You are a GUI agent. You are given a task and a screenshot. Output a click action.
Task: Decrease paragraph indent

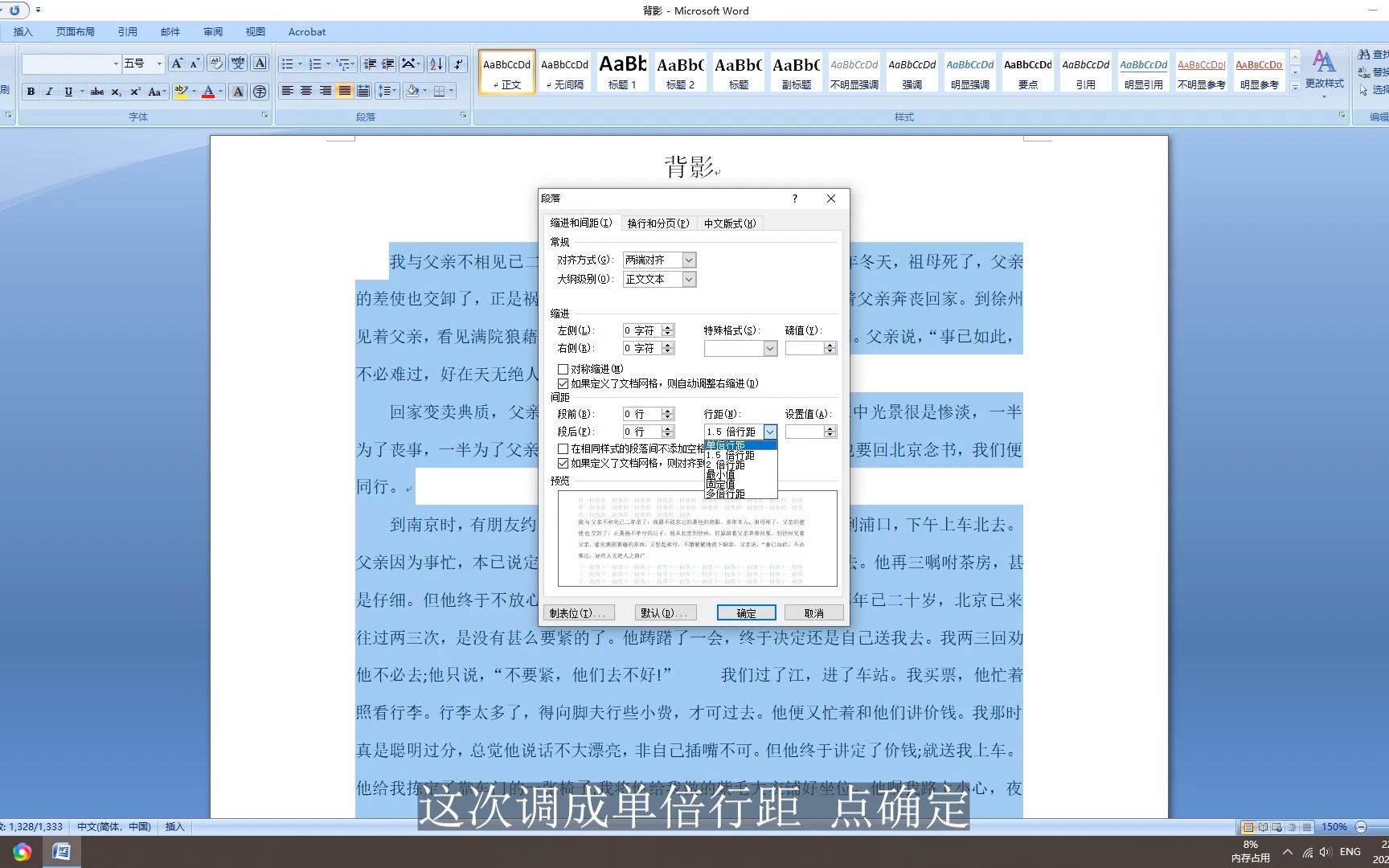(x=370, y=63)
